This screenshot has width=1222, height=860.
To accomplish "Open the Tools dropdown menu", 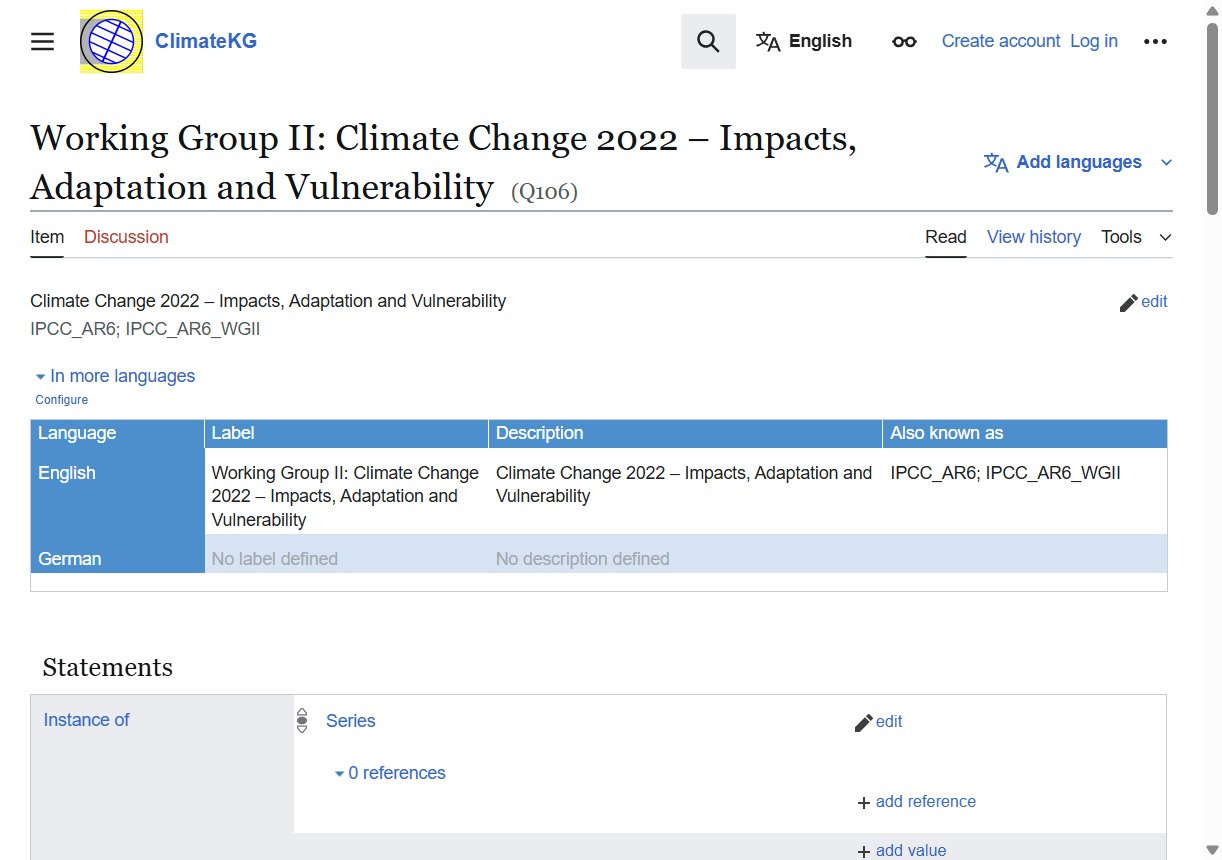I will (x=1136, y=237).
